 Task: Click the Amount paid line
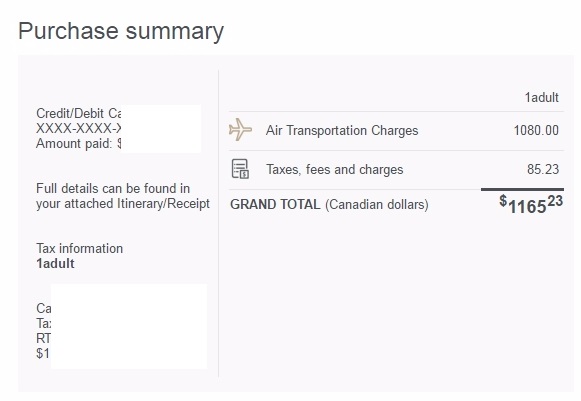79,143
